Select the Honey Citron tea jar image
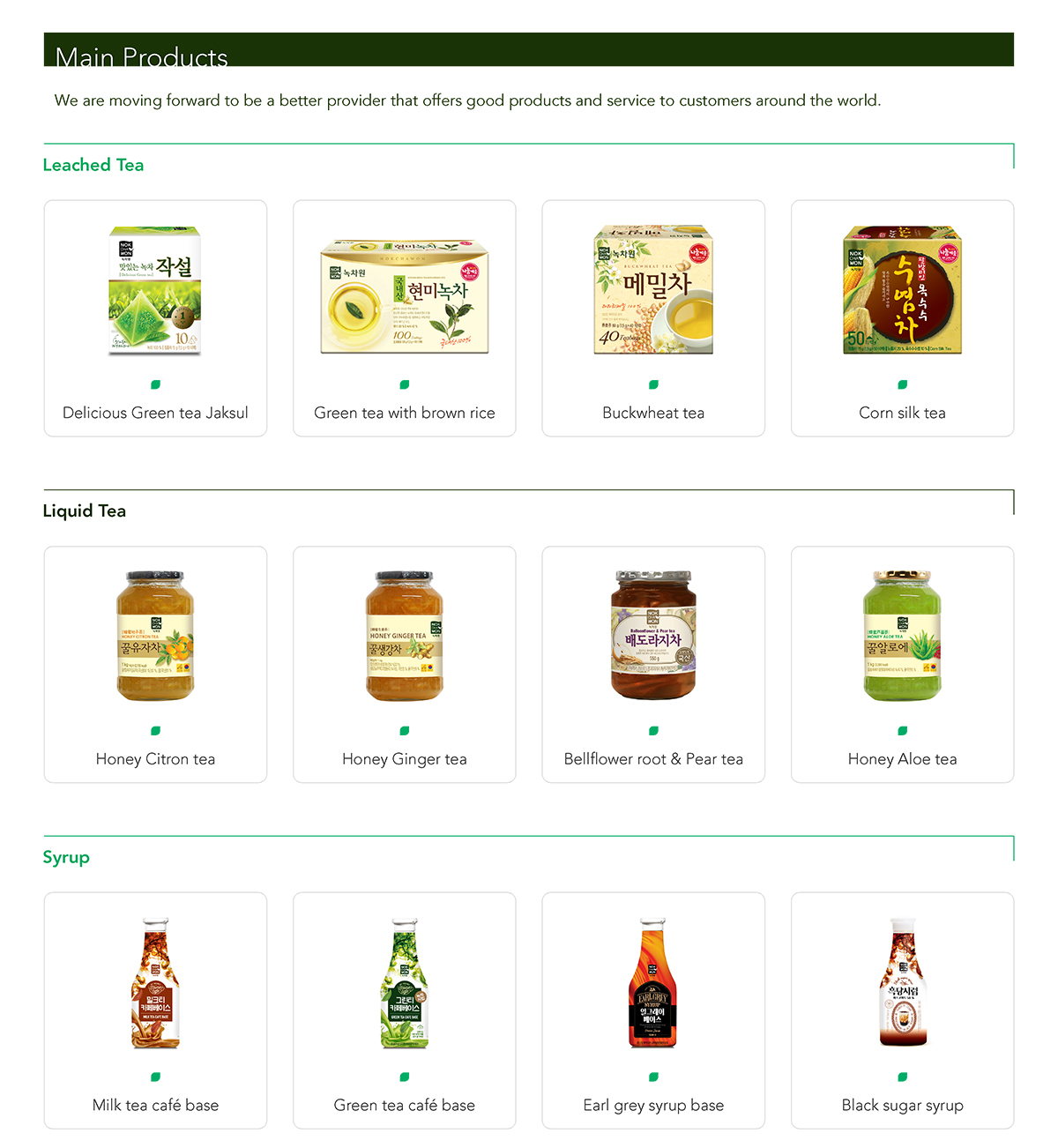 point(155,637)
